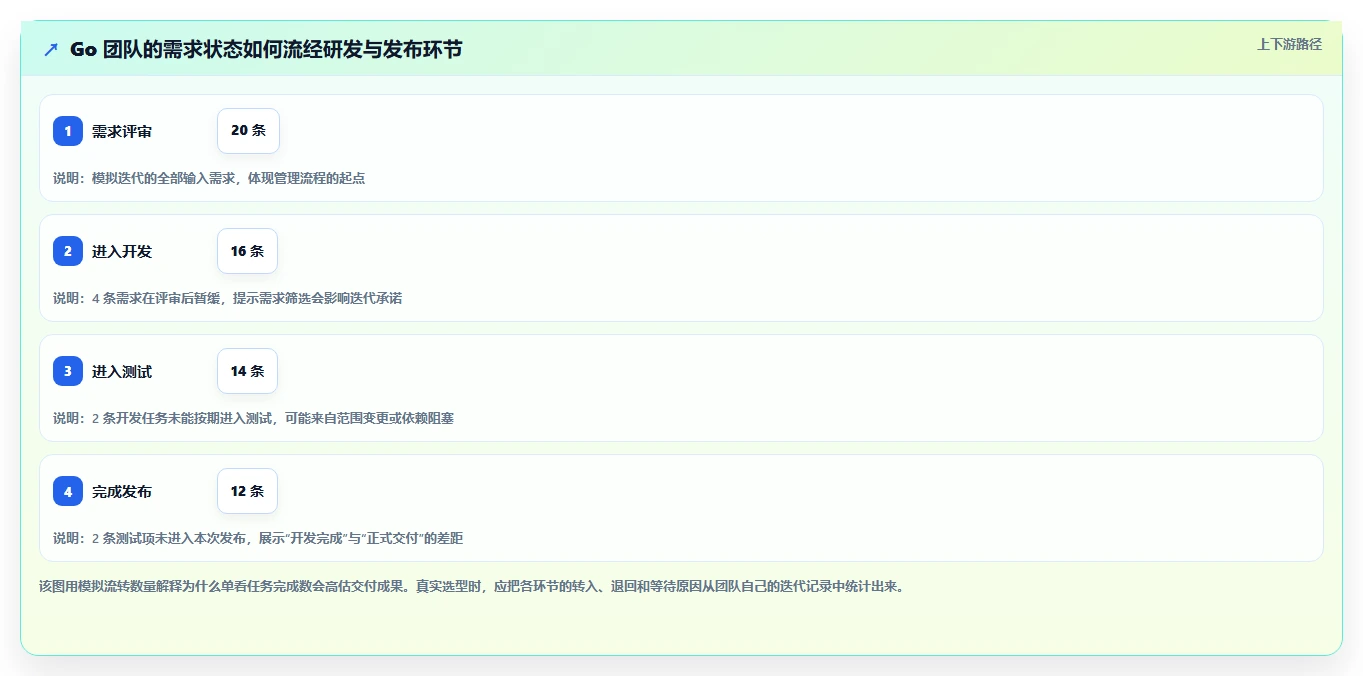Select the 进入测试 step label
1363x676 pixels.
click(x=122, y=371)
